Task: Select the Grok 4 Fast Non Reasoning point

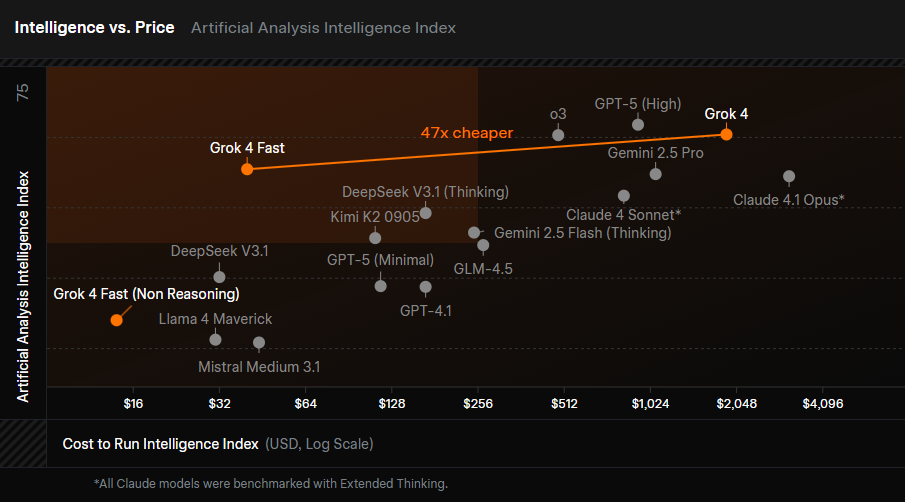Action: (117, 320)
